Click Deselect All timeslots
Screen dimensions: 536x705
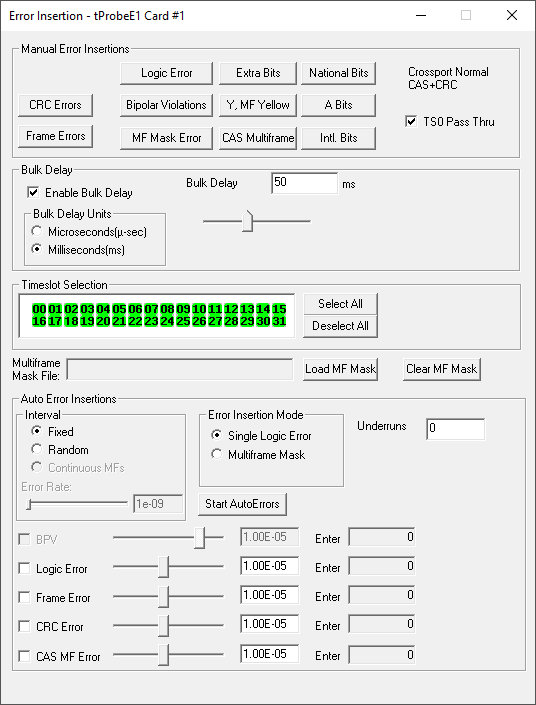[x=340, y=326]
